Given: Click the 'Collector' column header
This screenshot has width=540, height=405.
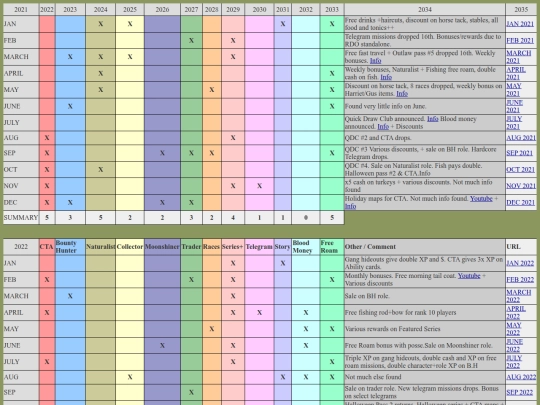Looking at the screenshot, I should click(x=130, y=247).
